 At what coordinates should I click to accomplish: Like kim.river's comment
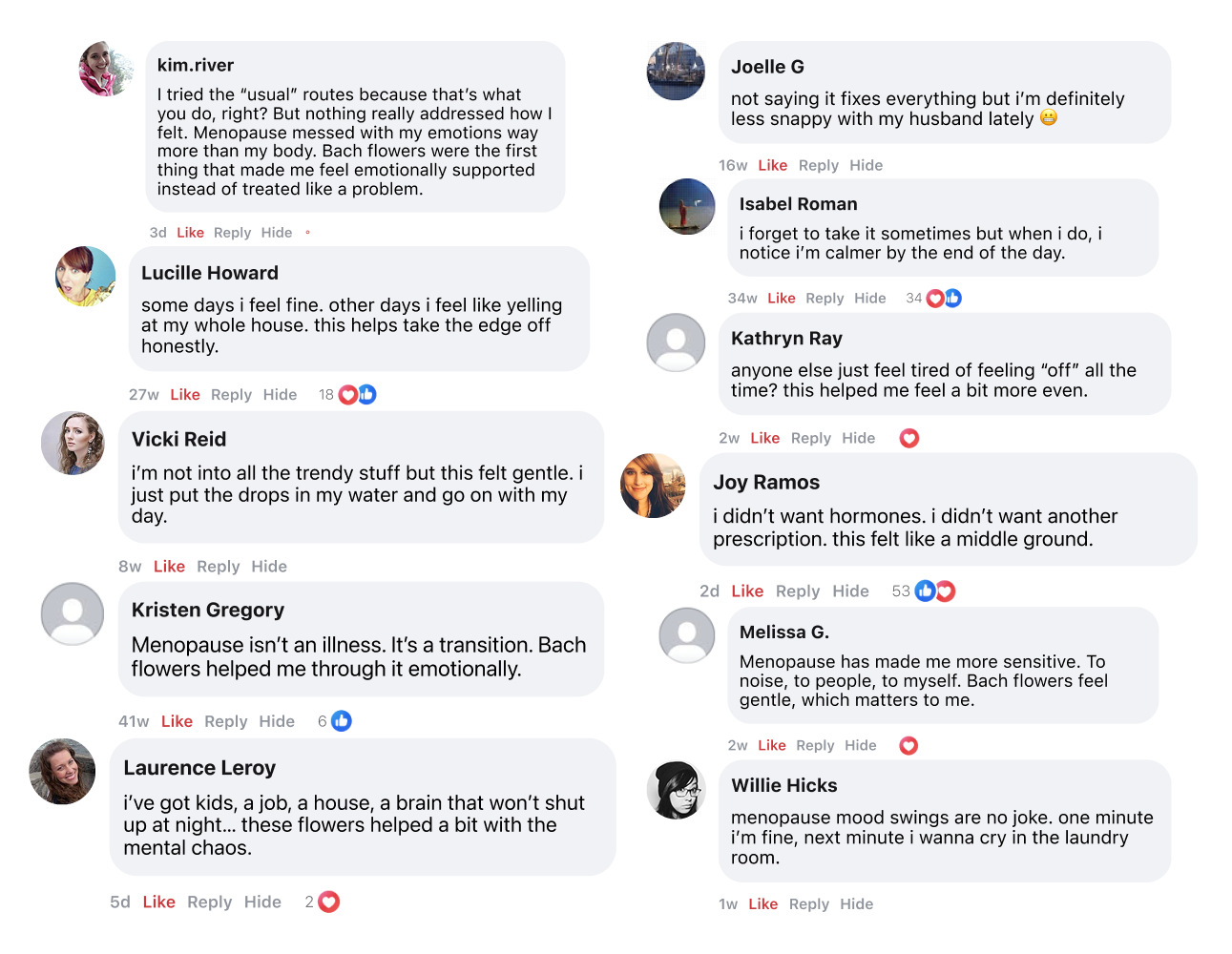point(190,233)
